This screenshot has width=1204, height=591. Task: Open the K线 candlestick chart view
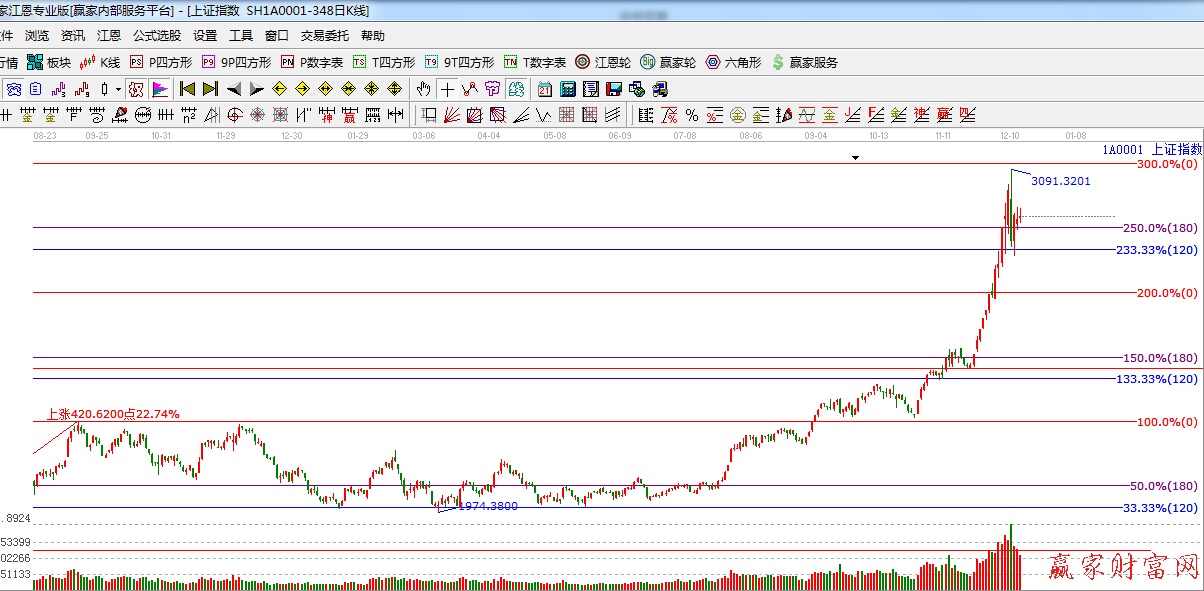(100, 62)
